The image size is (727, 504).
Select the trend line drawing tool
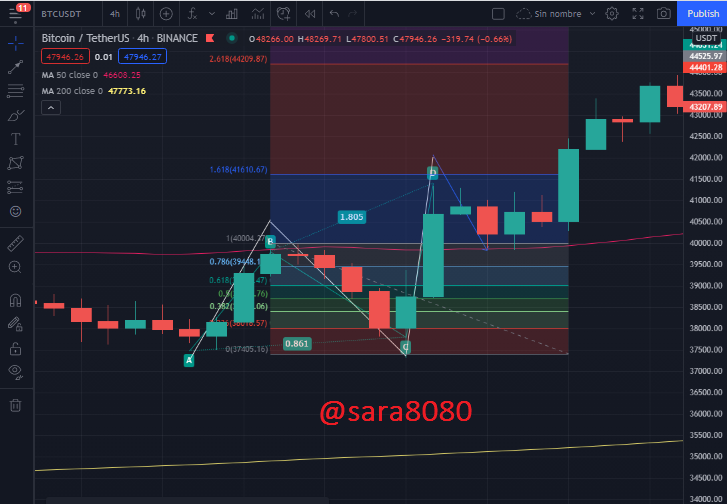tap(16, 67)
